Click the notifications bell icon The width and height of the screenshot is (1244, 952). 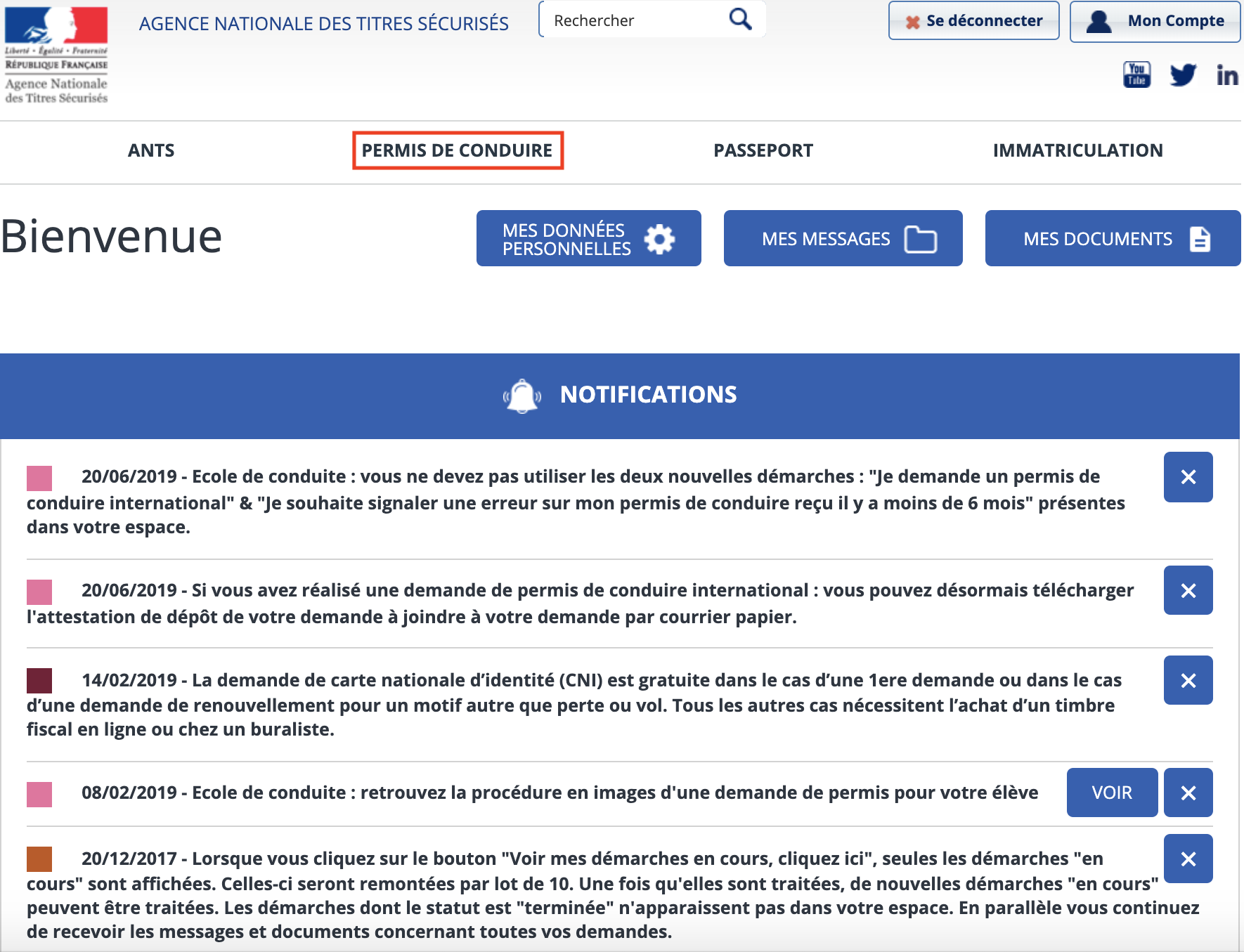[522, 396]
